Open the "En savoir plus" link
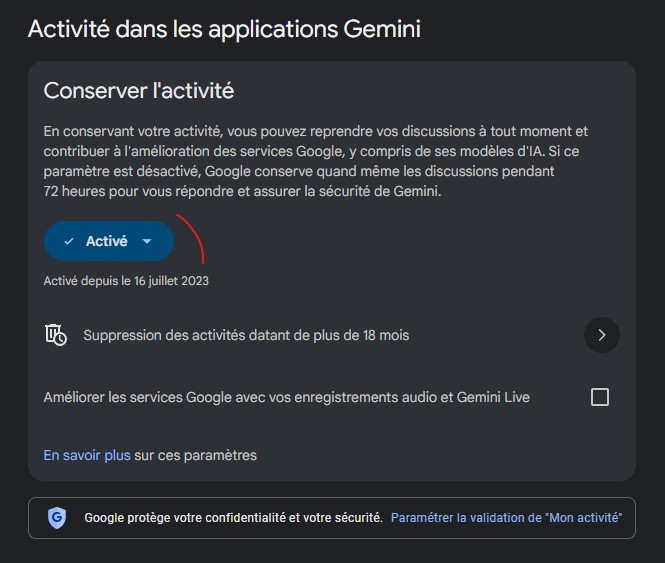The height and width of the screenshot is (563, 665). (x=87, y=455)
